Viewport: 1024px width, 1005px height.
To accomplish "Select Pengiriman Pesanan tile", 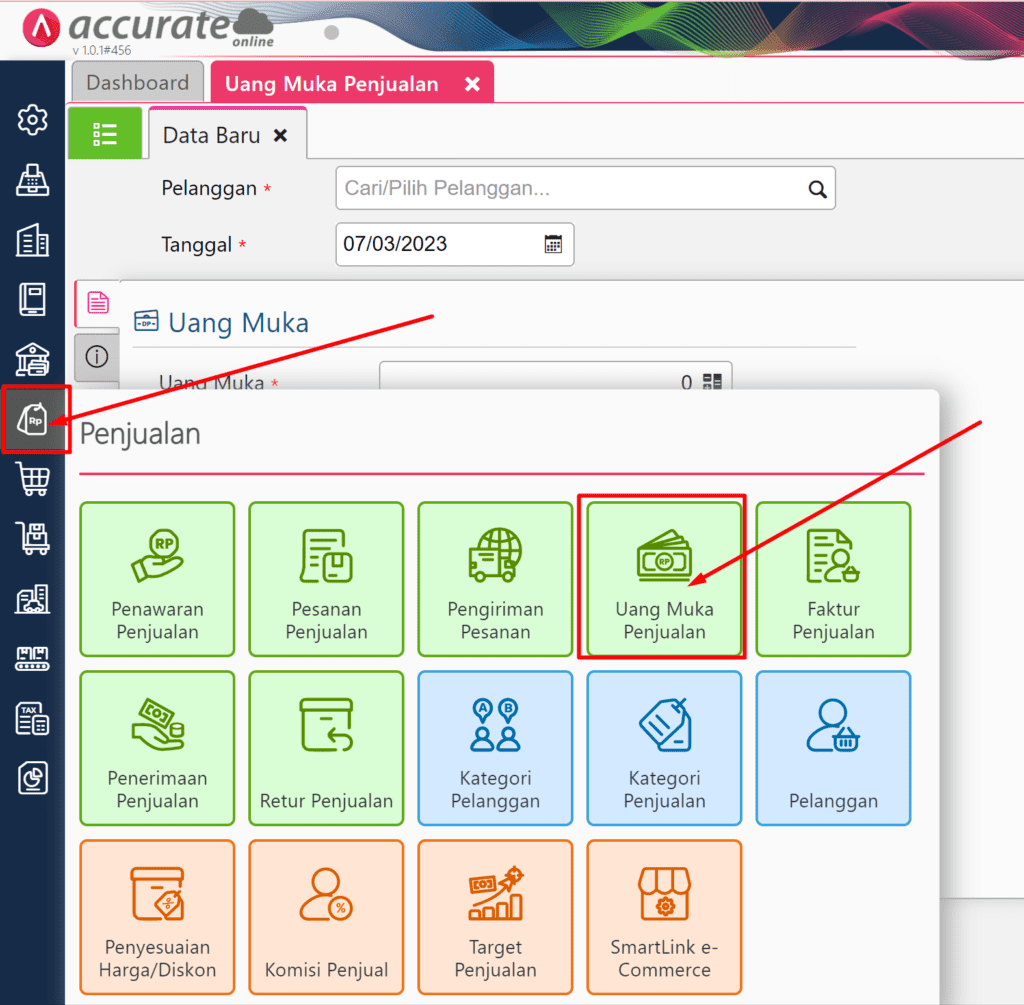I will click(495, 579).
